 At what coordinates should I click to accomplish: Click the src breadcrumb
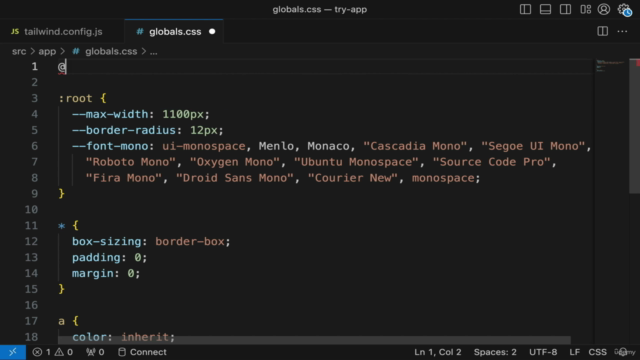tap(19, 51)
